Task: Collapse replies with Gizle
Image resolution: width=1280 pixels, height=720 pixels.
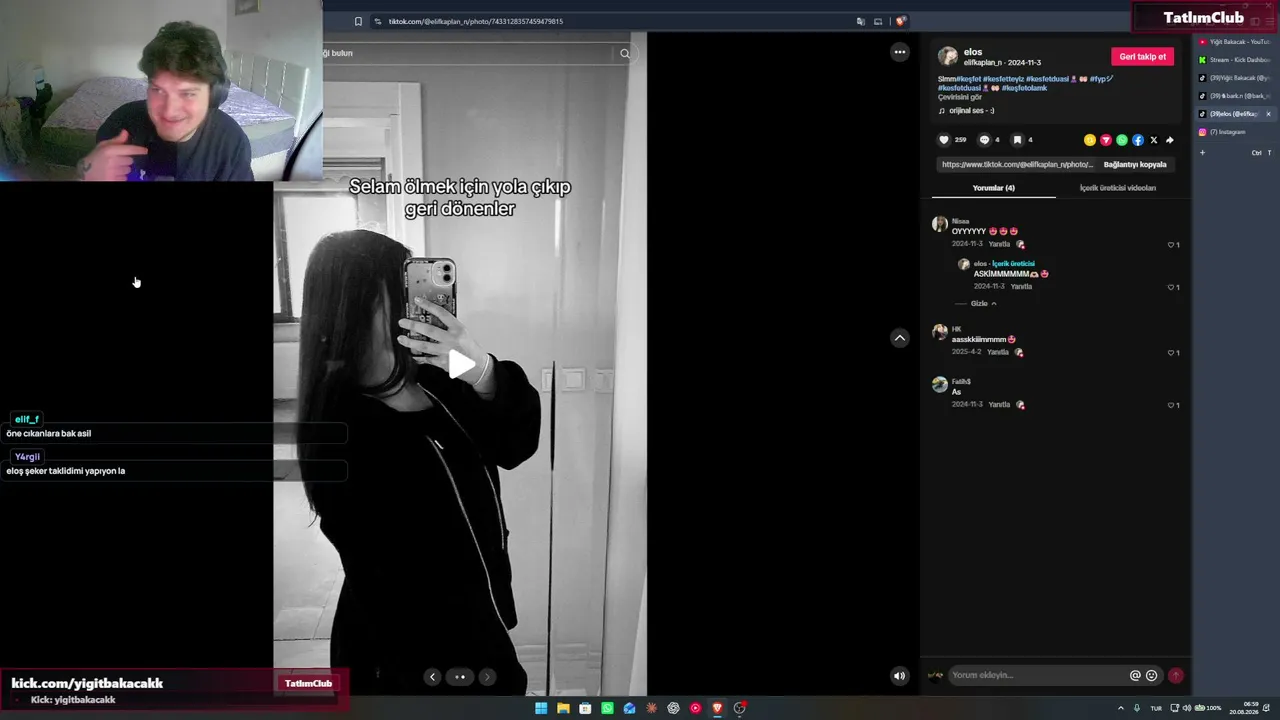Action: (x=983, y=303)
